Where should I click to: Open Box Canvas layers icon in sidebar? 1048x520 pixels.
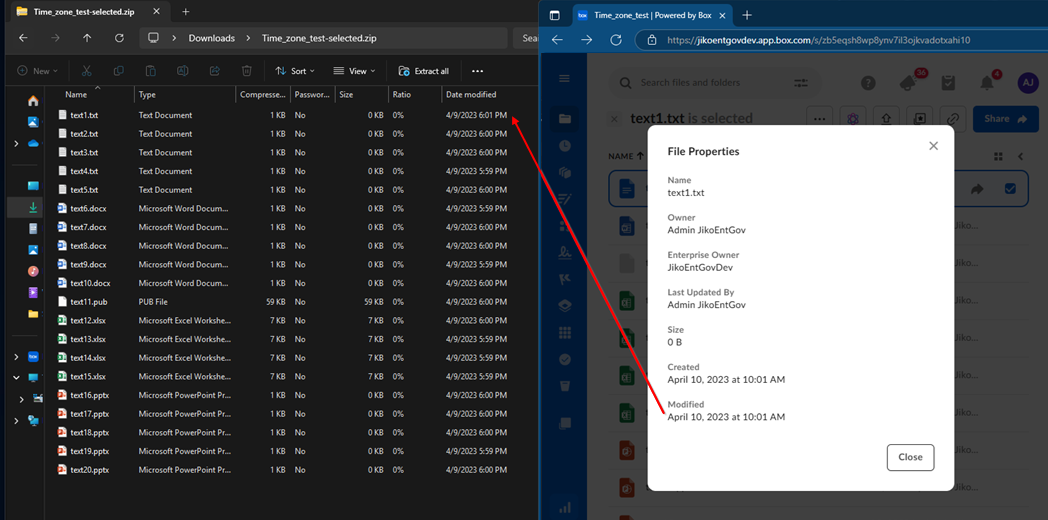[565, 306]
